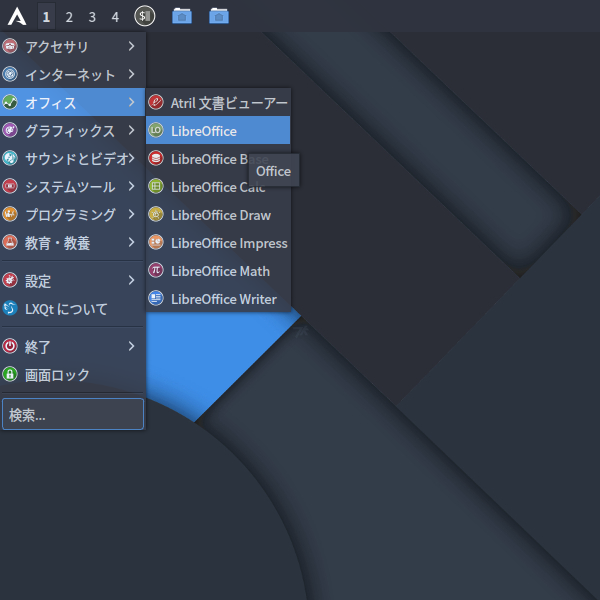Expand arrow beside アクセサリ
600x600 pixels.
[x=132, y=46]
